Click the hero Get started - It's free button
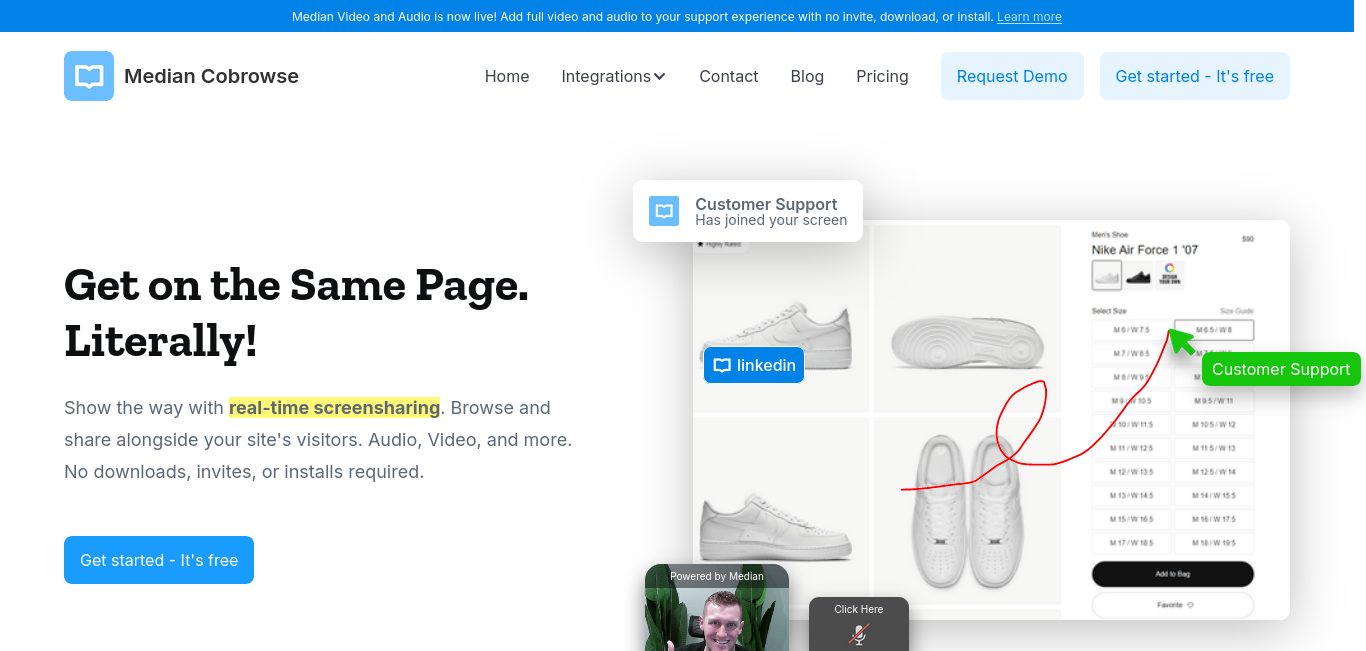 tap(159, 560)
